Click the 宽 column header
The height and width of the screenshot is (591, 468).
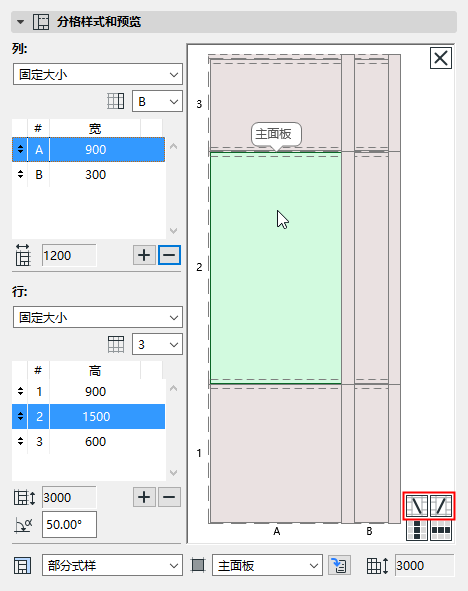tap(95, 129)
